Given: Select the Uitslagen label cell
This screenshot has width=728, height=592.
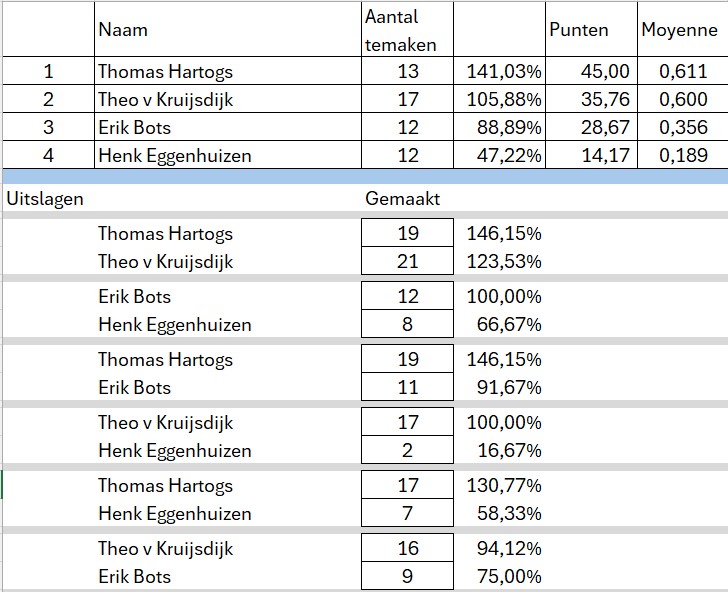Looking at the screenshot, I should click(x=46, y=198).
